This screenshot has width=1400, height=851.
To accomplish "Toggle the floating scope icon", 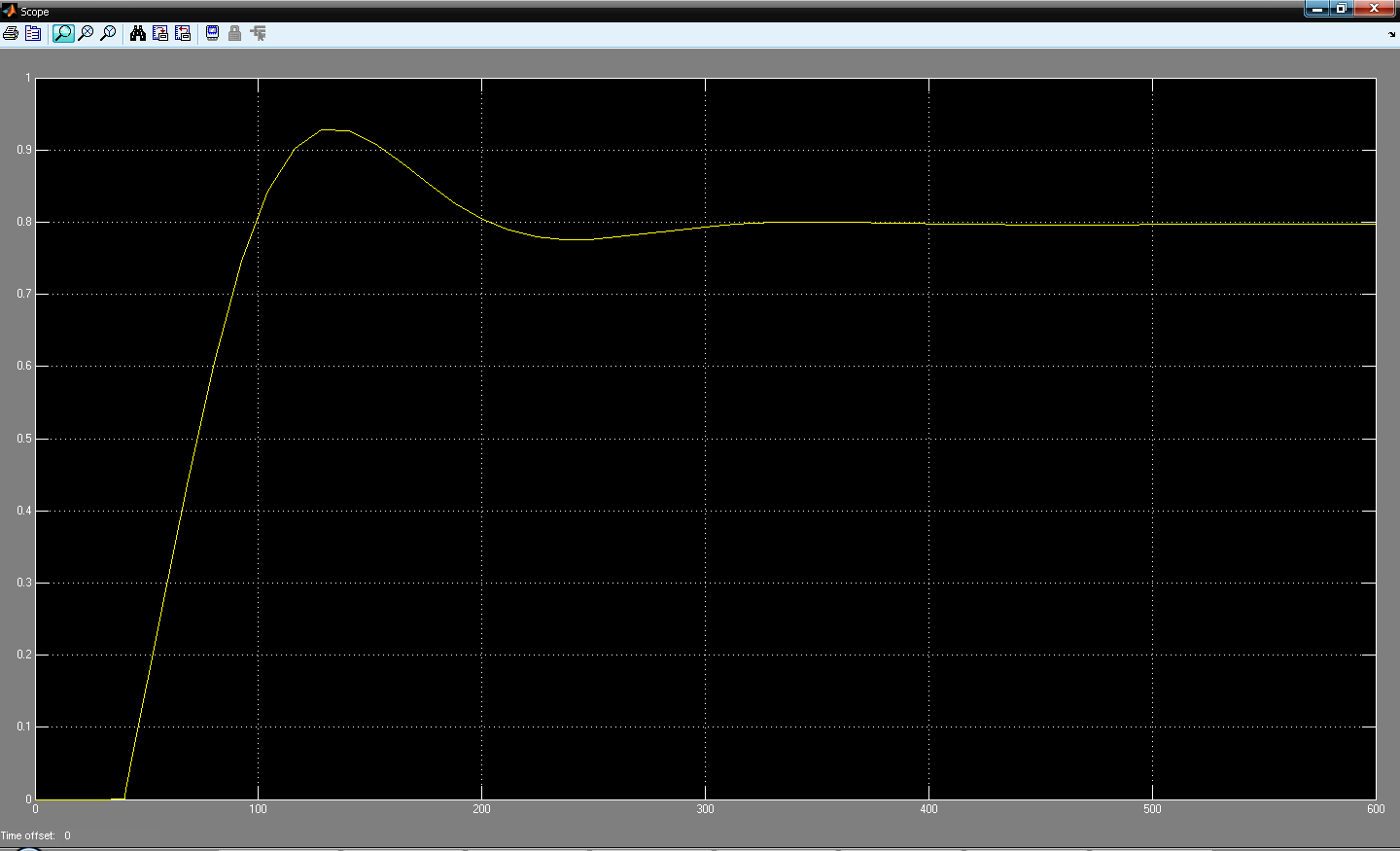I will coord(212,33).
